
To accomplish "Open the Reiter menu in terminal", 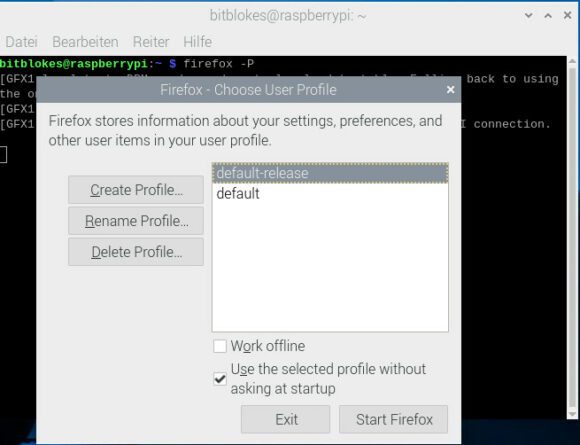I will coord(151,42).
